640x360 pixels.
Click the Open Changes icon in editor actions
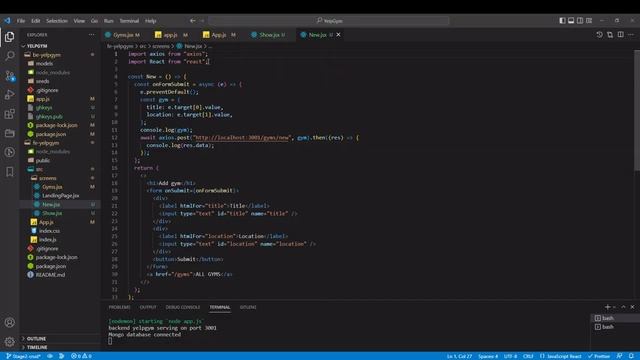click(610, 35)
